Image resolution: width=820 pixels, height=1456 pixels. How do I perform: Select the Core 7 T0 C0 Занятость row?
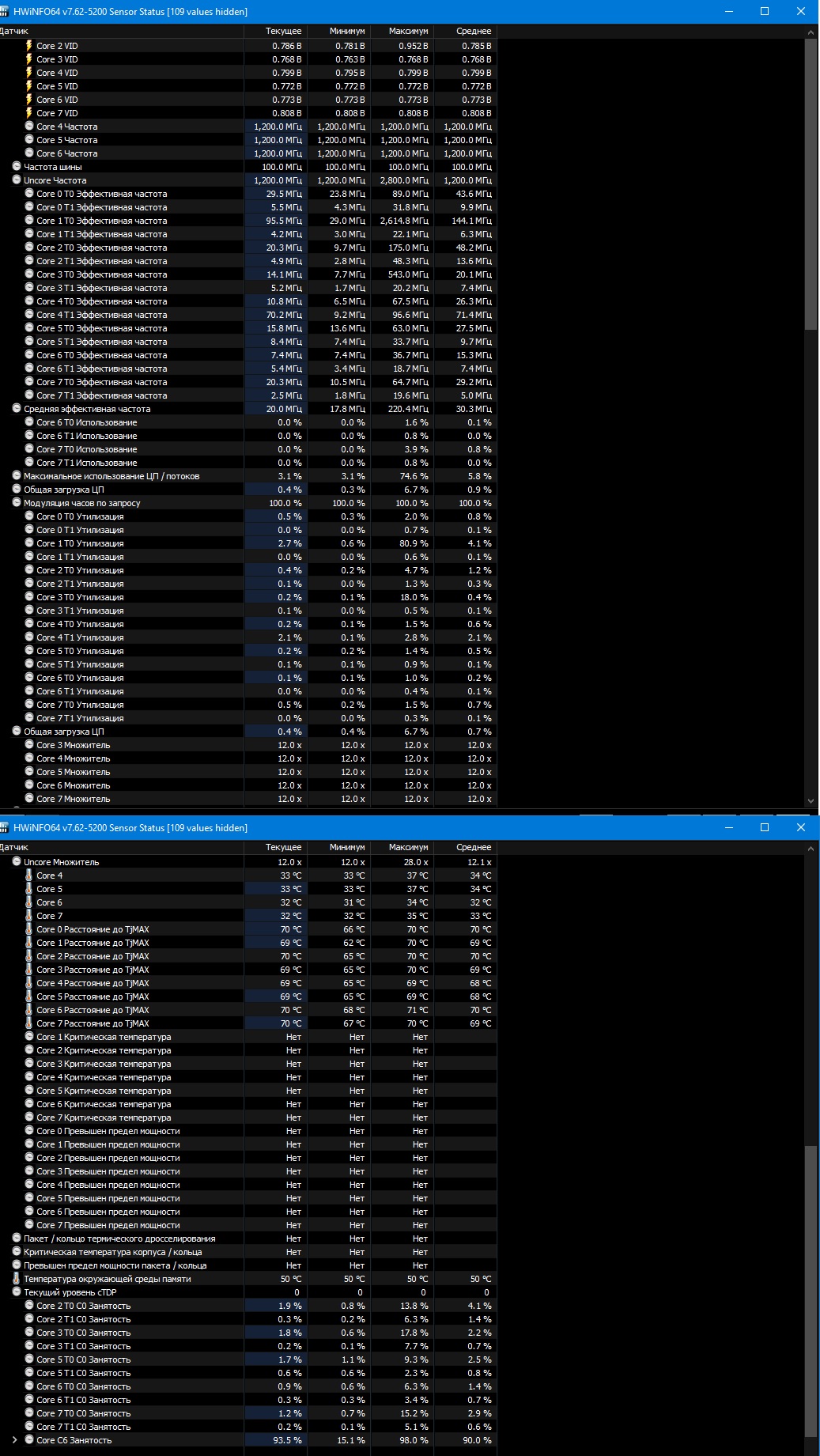pos(248,1413)
